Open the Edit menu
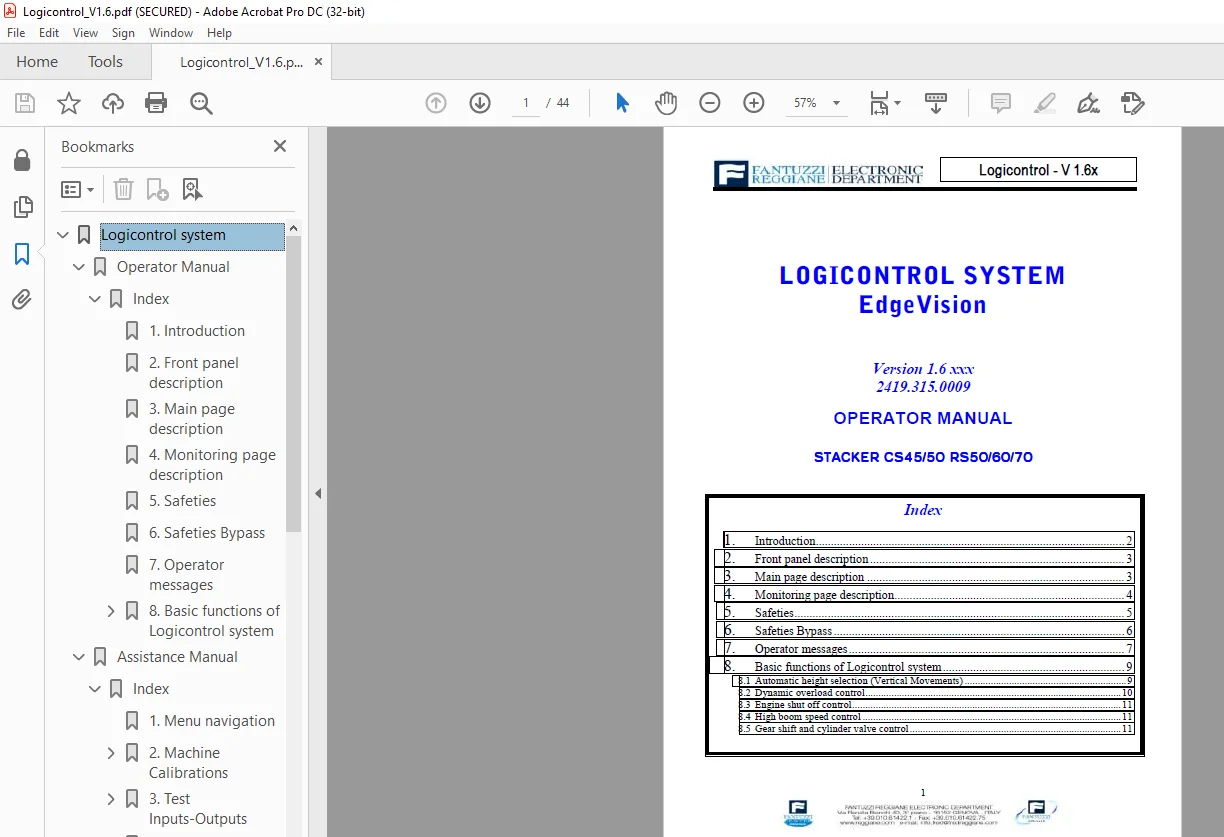The height and width of the screenshot is (837, 1224). (x=49, y=33)
